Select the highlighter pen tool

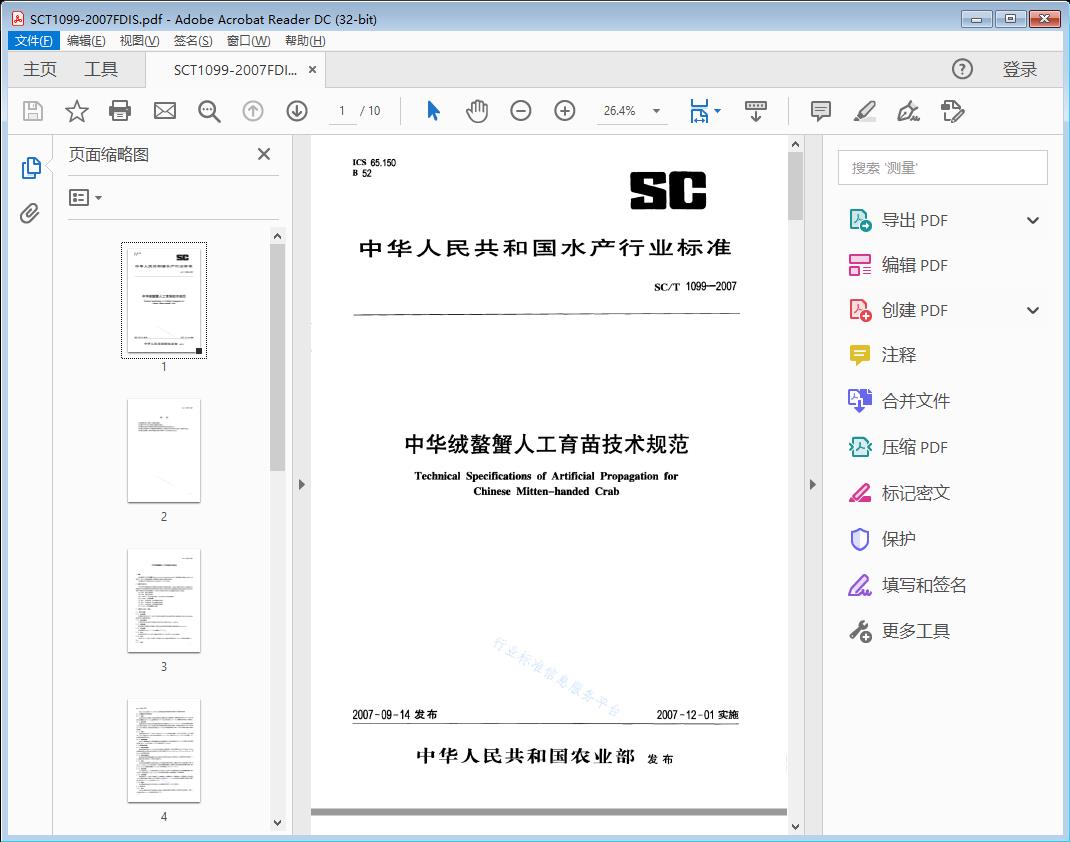865,111
